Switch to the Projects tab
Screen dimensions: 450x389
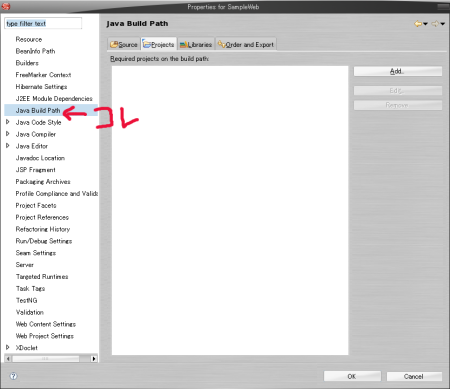pos(159,44)
